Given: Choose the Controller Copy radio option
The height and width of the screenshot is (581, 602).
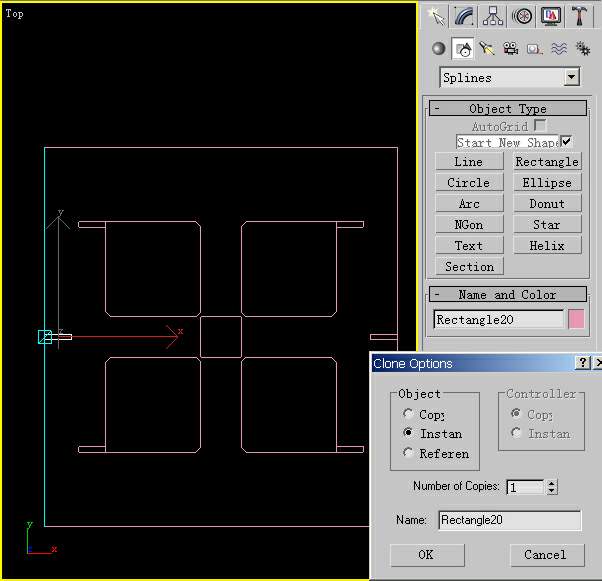Looking at the screenshot, I should pos(516,414).
